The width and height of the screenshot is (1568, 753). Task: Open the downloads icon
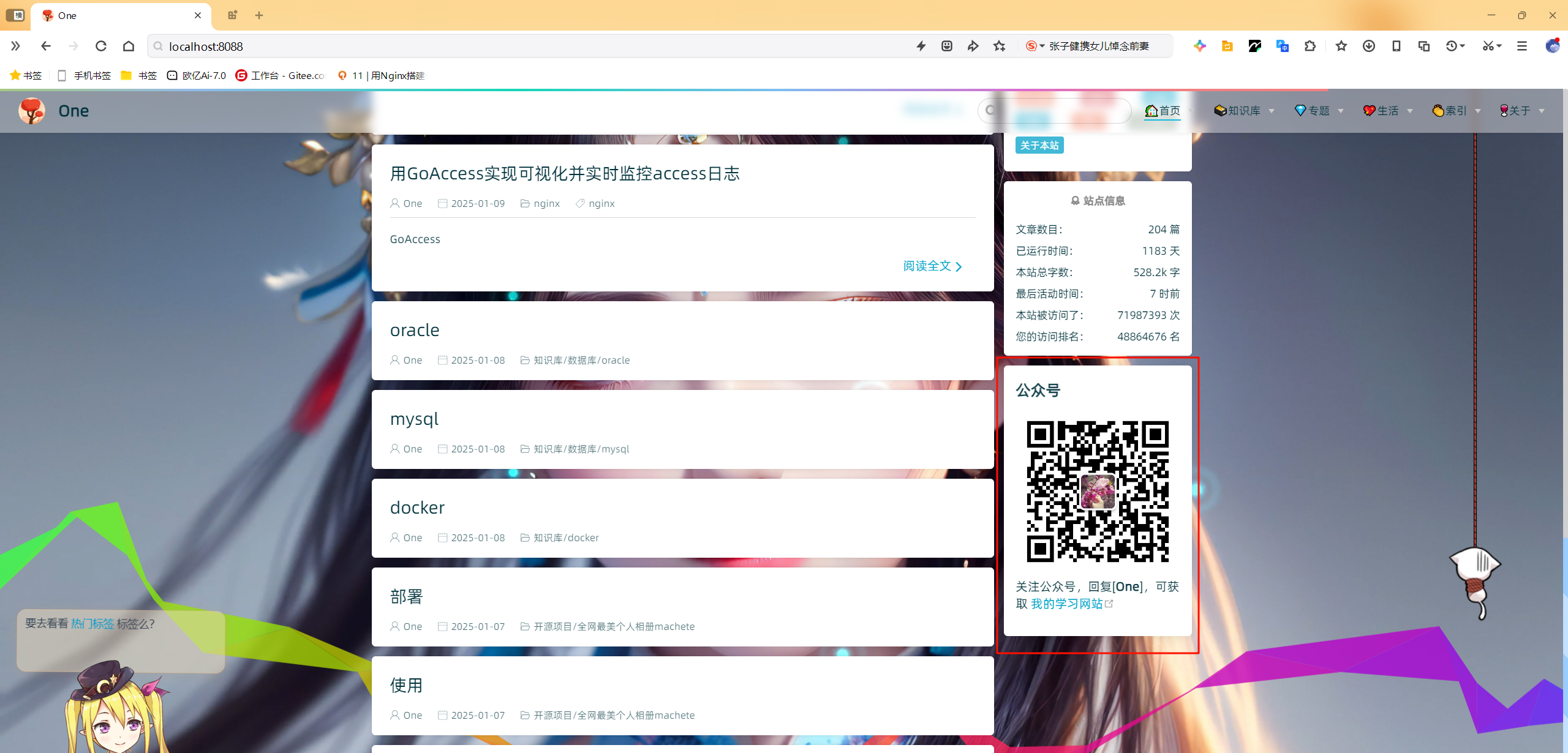(x=1369, y=46)
